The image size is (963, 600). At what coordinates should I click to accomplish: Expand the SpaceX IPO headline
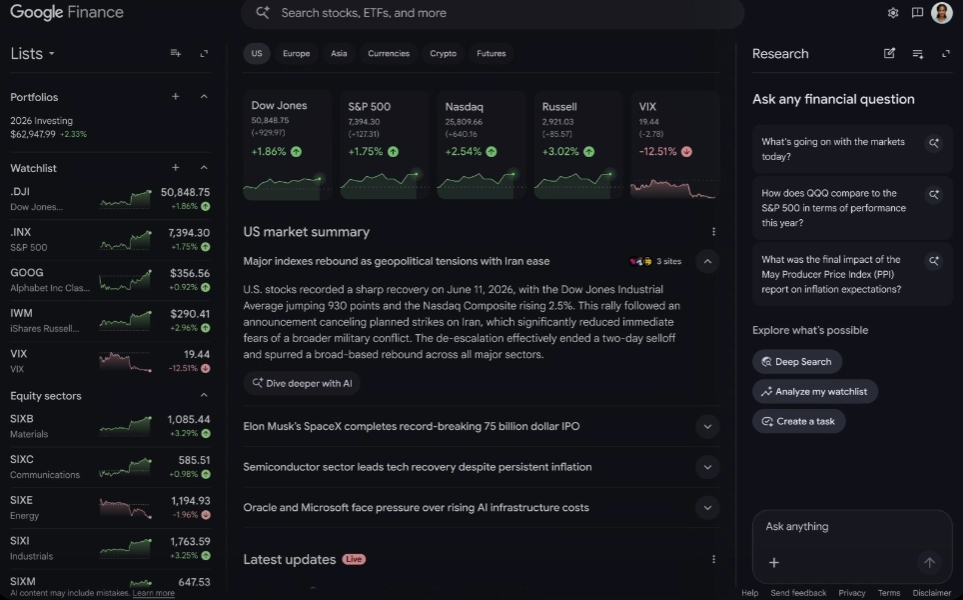coord(708,426)
